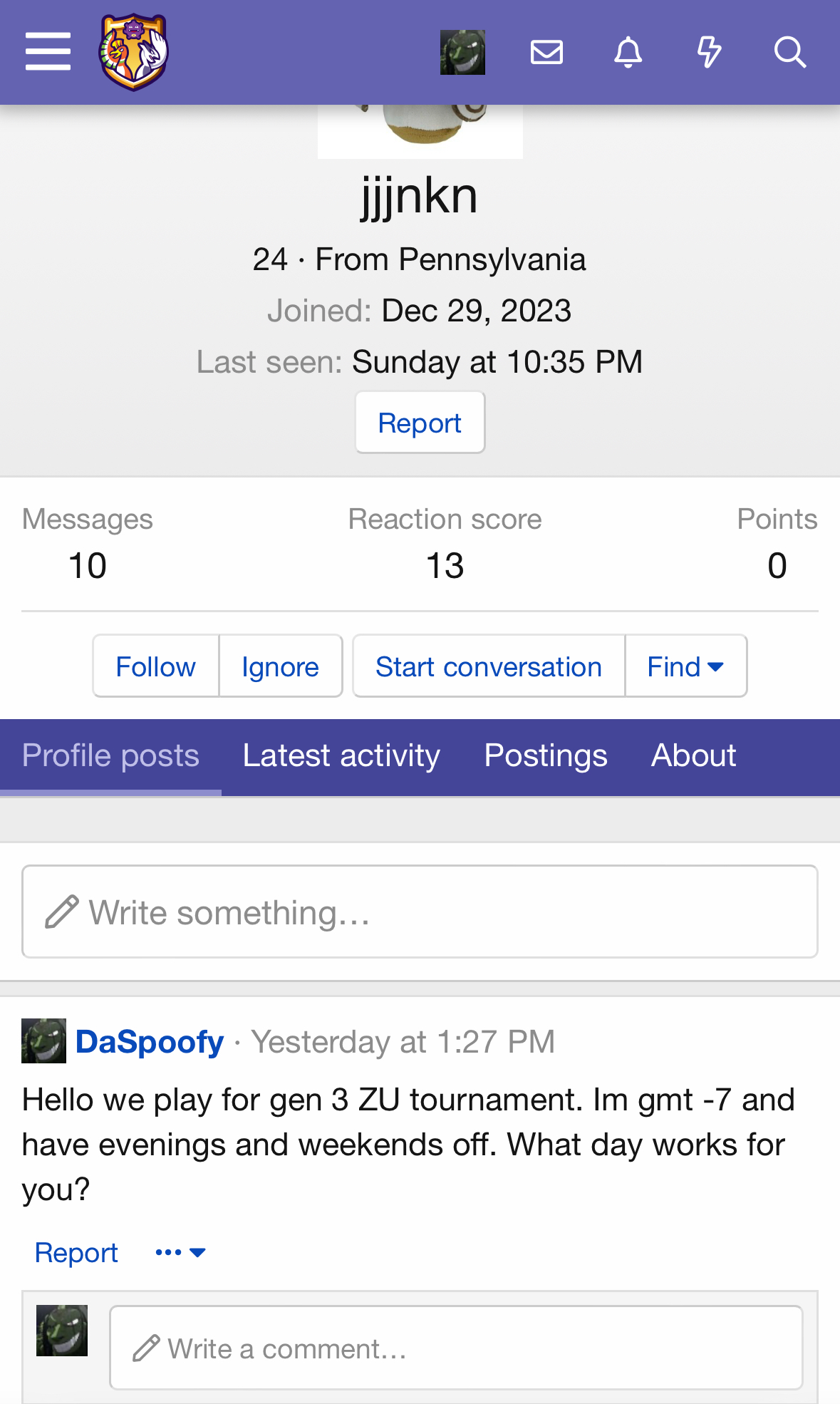
Task: Focus the Write something field
Action: pos(420,912)
